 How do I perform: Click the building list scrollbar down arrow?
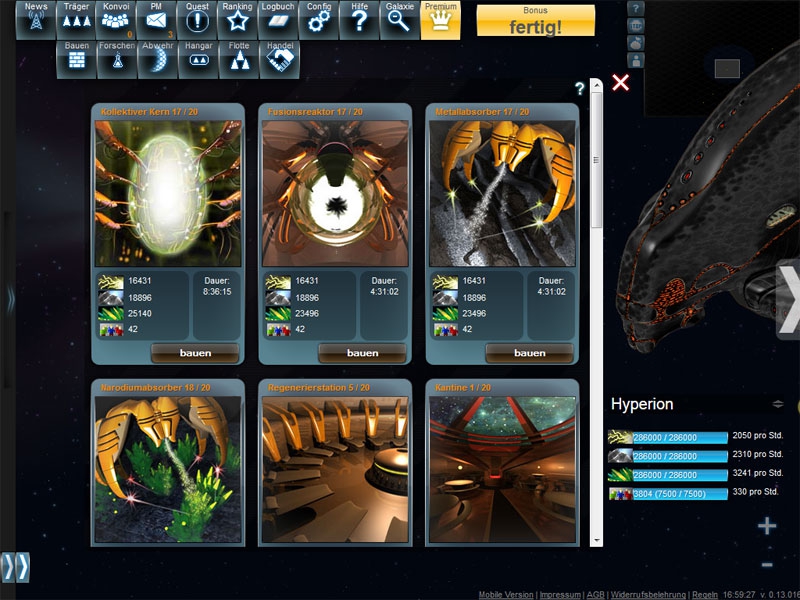pos(596,541)
